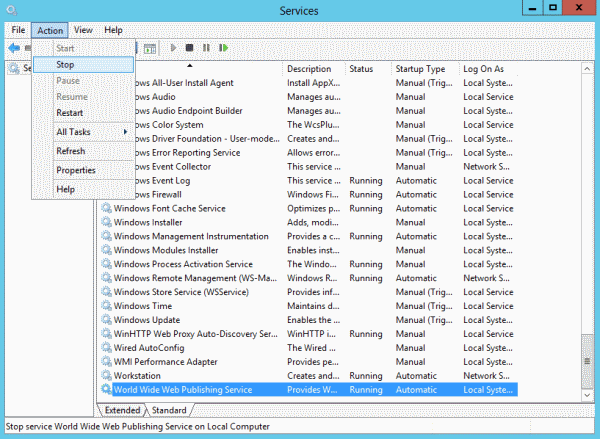Click the vertical scrollbar thumb
This screenshot has height=439, width=600.
[x=587, y=361]
